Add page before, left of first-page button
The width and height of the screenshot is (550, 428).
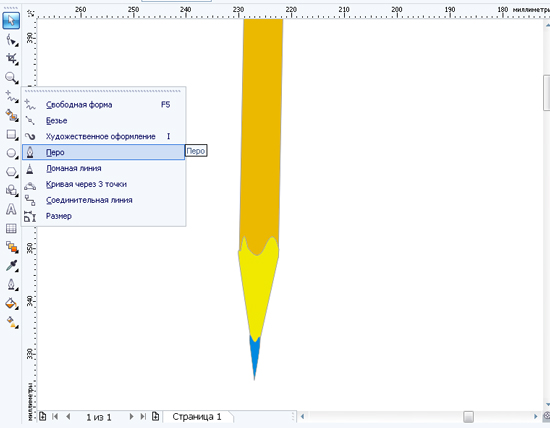[x=42, y=416]
